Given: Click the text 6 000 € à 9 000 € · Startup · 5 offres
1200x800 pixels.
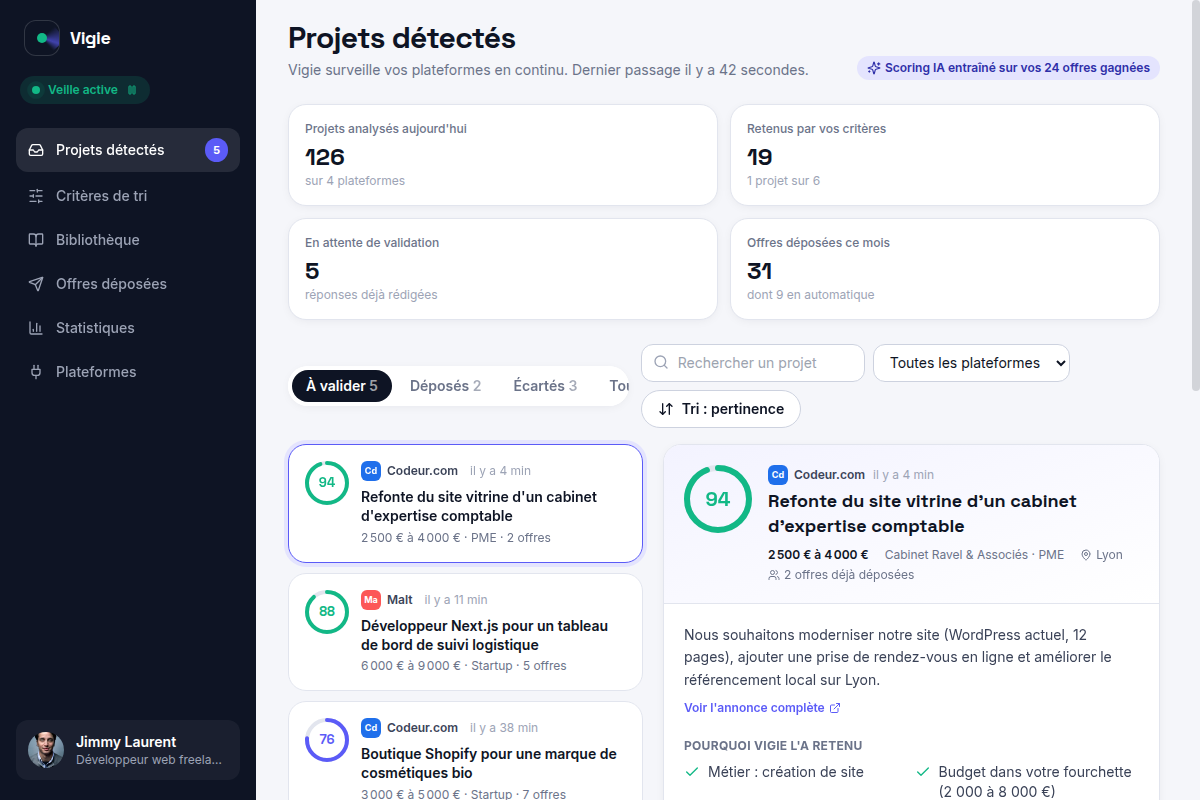Looking at the screenshot, I should click(x=464, y=666).
